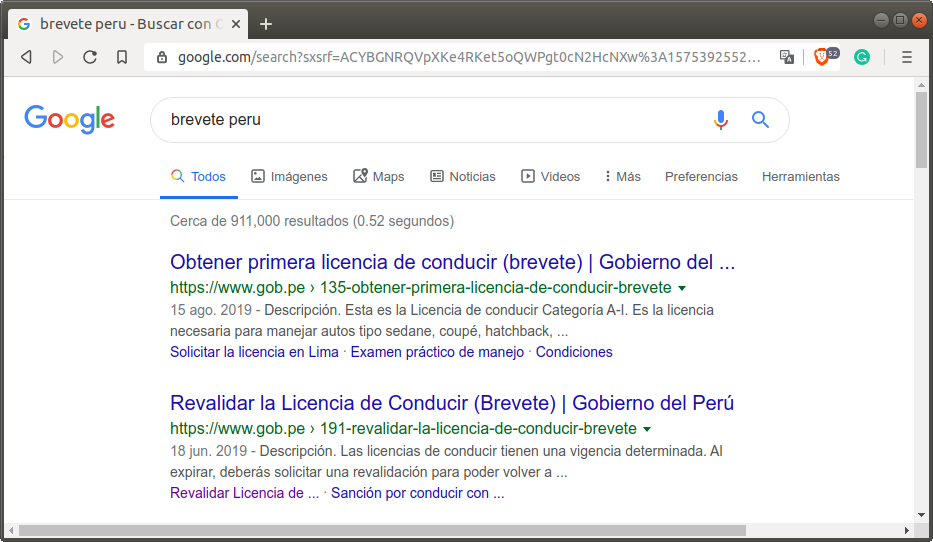Click the horizontal scrollbar left arrow
Image resolution: width=933 pixels, height=542 pixels.
(11, 530)
